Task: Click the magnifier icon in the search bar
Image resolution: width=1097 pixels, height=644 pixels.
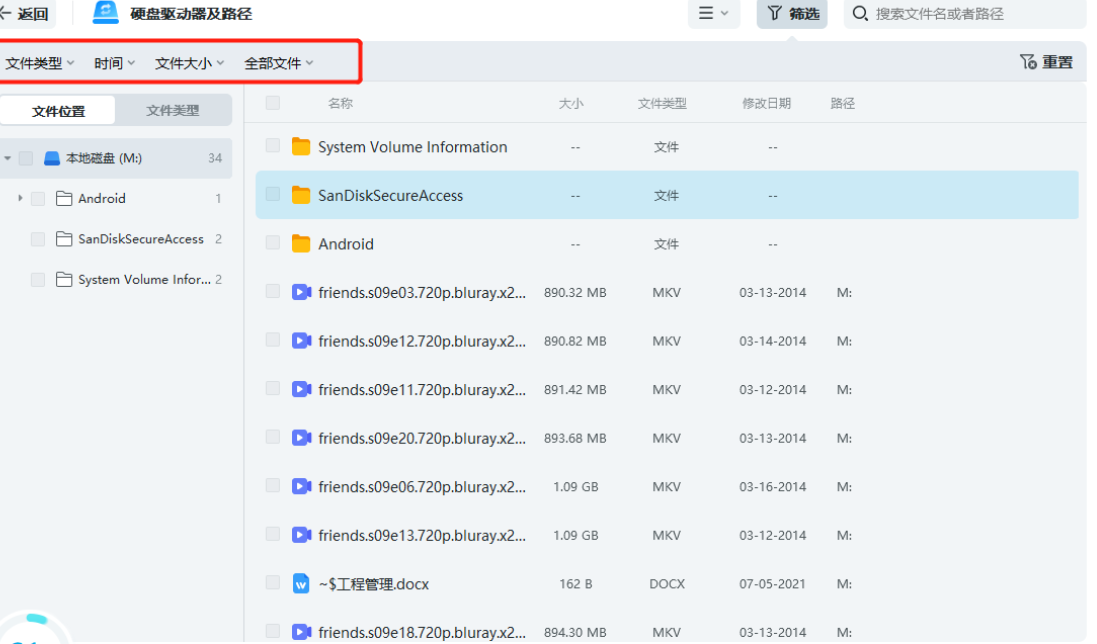Action: 858,13
